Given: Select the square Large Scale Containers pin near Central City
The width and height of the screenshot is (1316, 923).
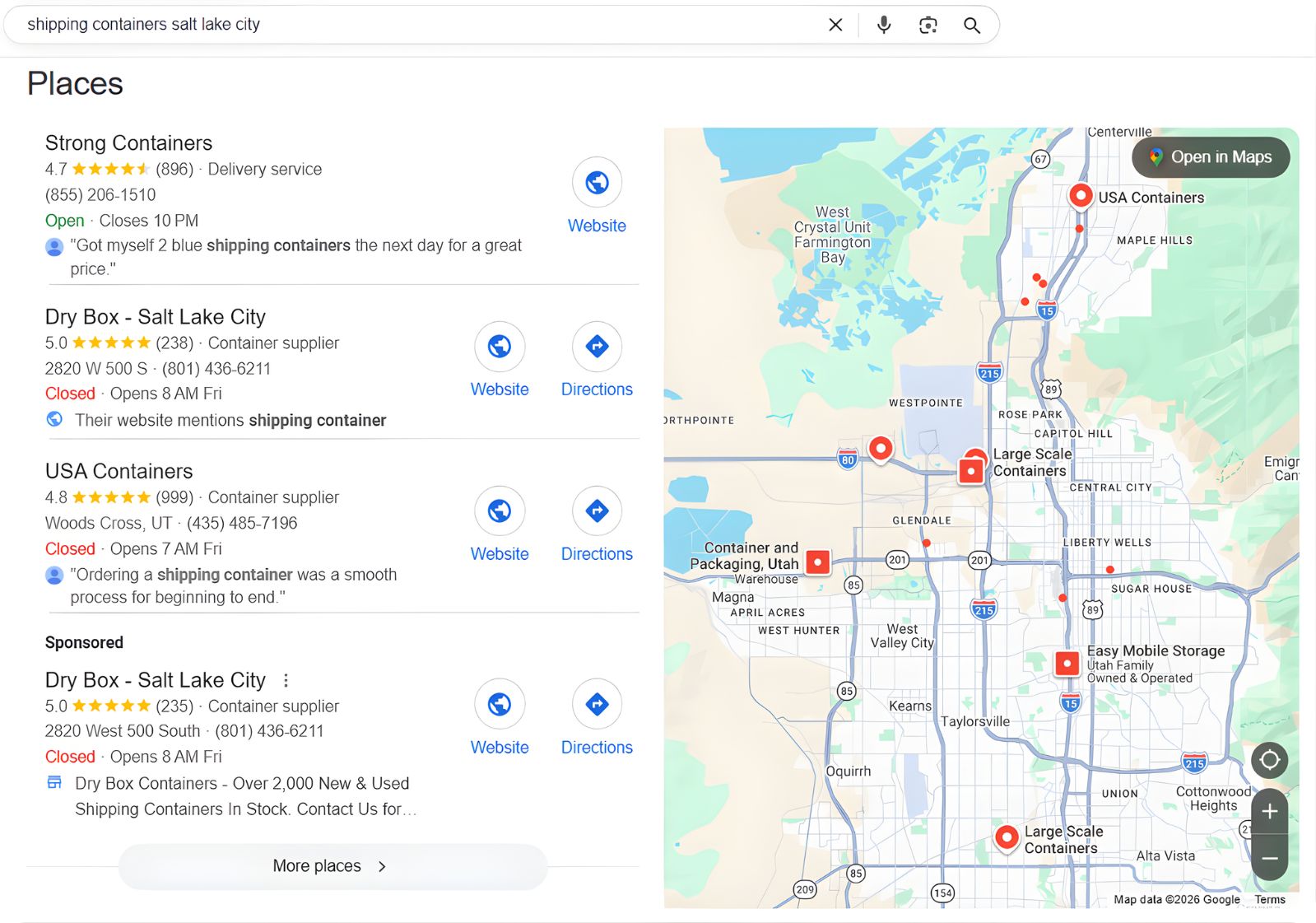Looking at the screenshot, I should 971,471.
